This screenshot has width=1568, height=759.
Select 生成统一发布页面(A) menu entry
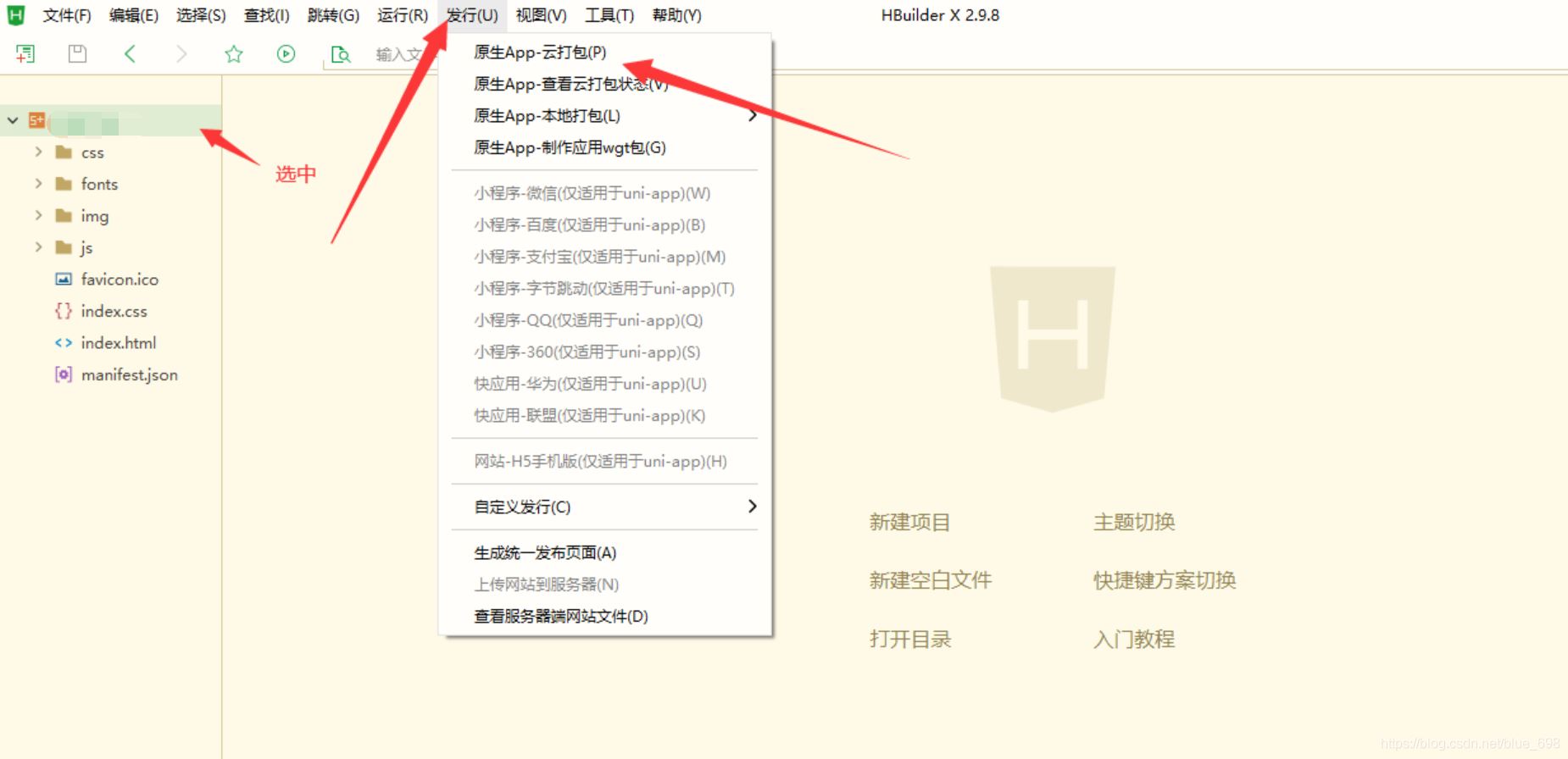(545, 553)
